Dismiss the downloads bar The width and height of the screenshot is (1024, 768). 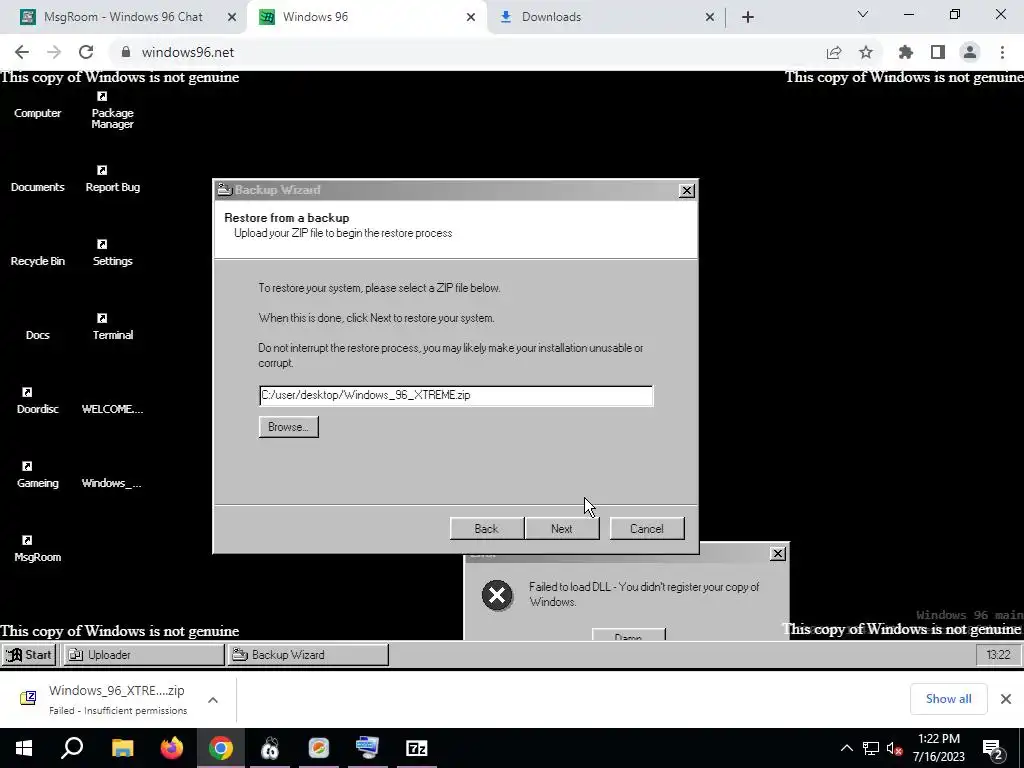[x=1006, y=699]
